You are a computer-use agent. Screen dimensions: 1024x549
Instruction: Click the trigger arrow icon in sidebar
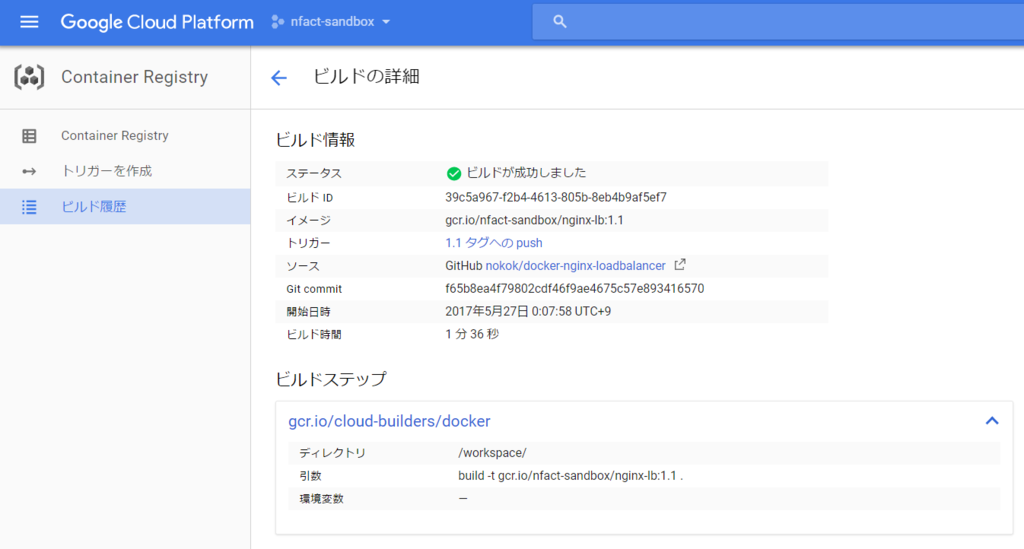pyautogui.click(x=29, y=172)
